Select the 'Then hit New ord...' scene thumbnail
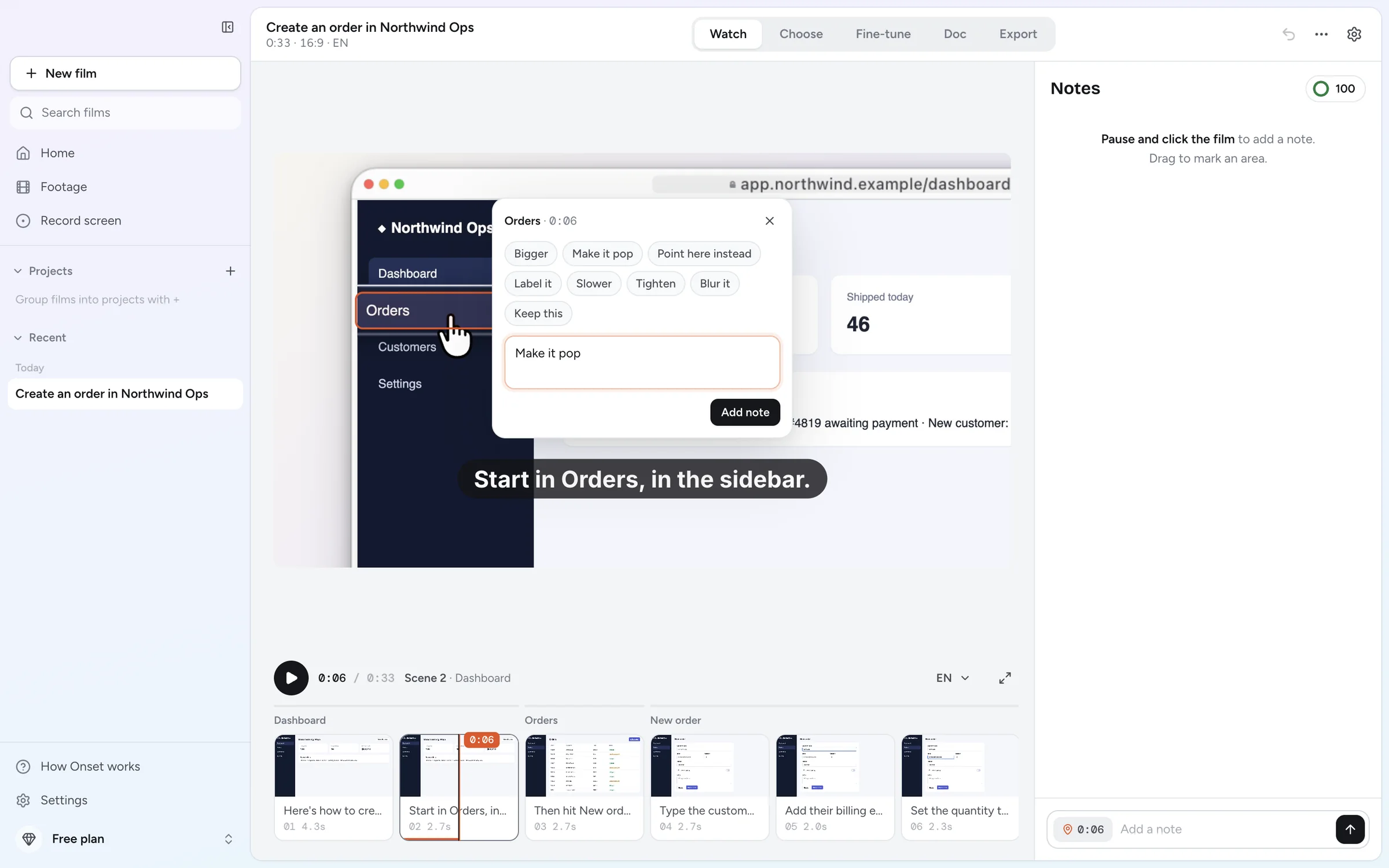This screenshot has width=1389, height=868. pos(584,788)
